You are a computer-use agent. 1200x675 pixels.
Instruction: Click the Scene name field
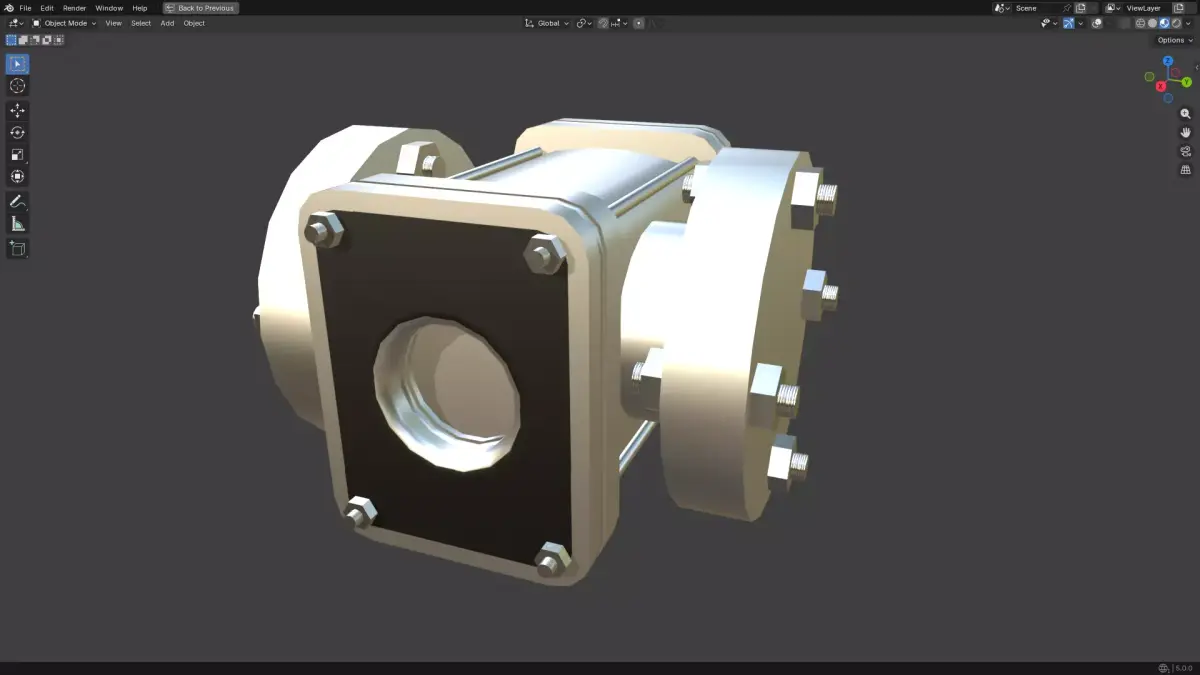pyautogui.click(x=1036, y=8)
